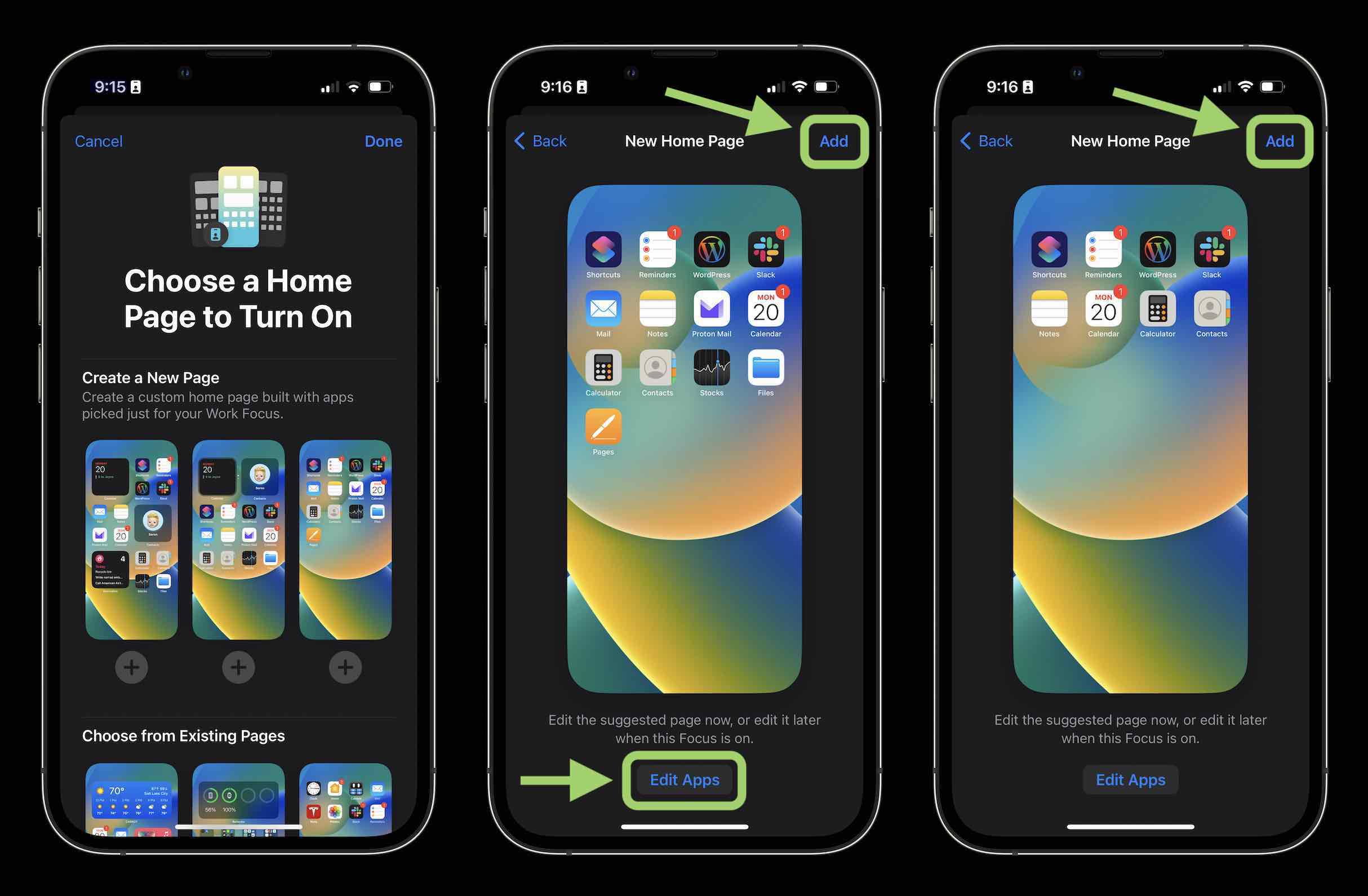This screenshot has width=1368, height=896.
Task: Open the Pages app icon
Action: 603,430
